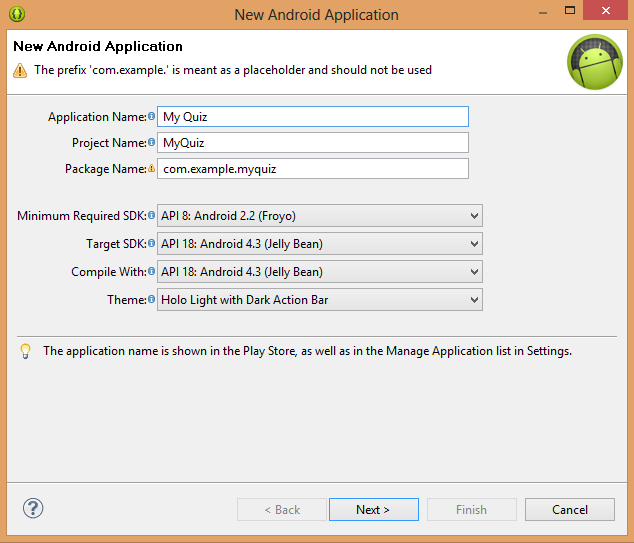Click the disabled Finish button
The height and width of the screenshot is (543, 634).
[x=471, y=509]
